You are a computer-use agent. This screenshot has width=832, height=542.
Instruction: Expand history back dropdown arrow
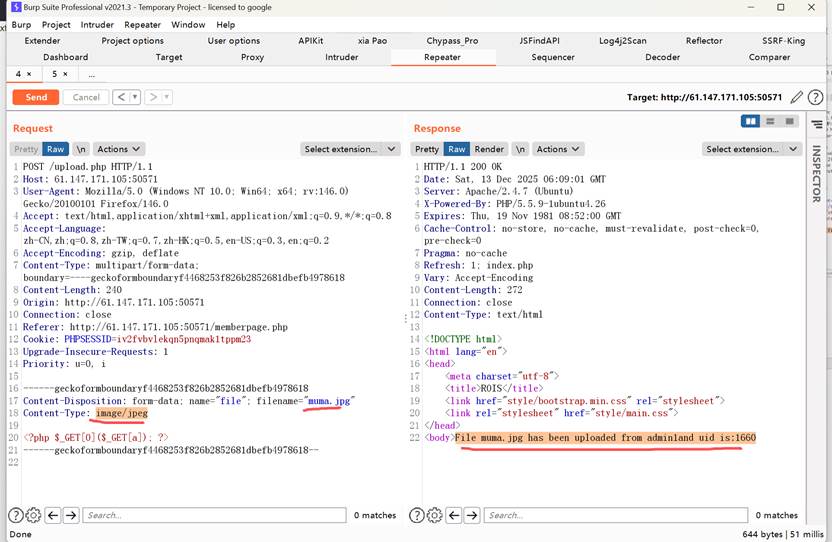click(135, 97)
